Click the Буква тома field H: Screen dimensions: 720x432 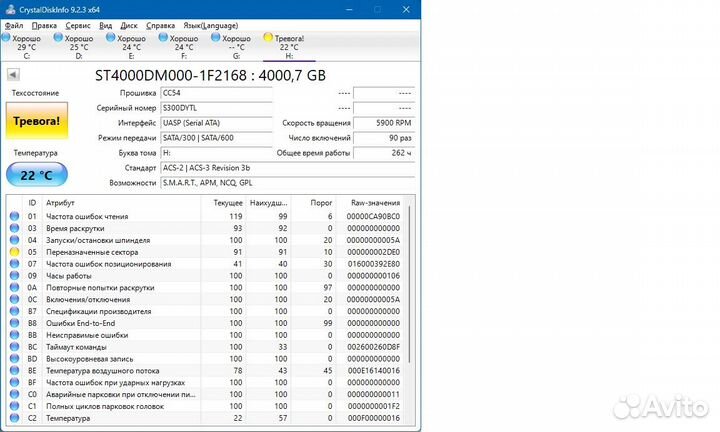(216, 153)
